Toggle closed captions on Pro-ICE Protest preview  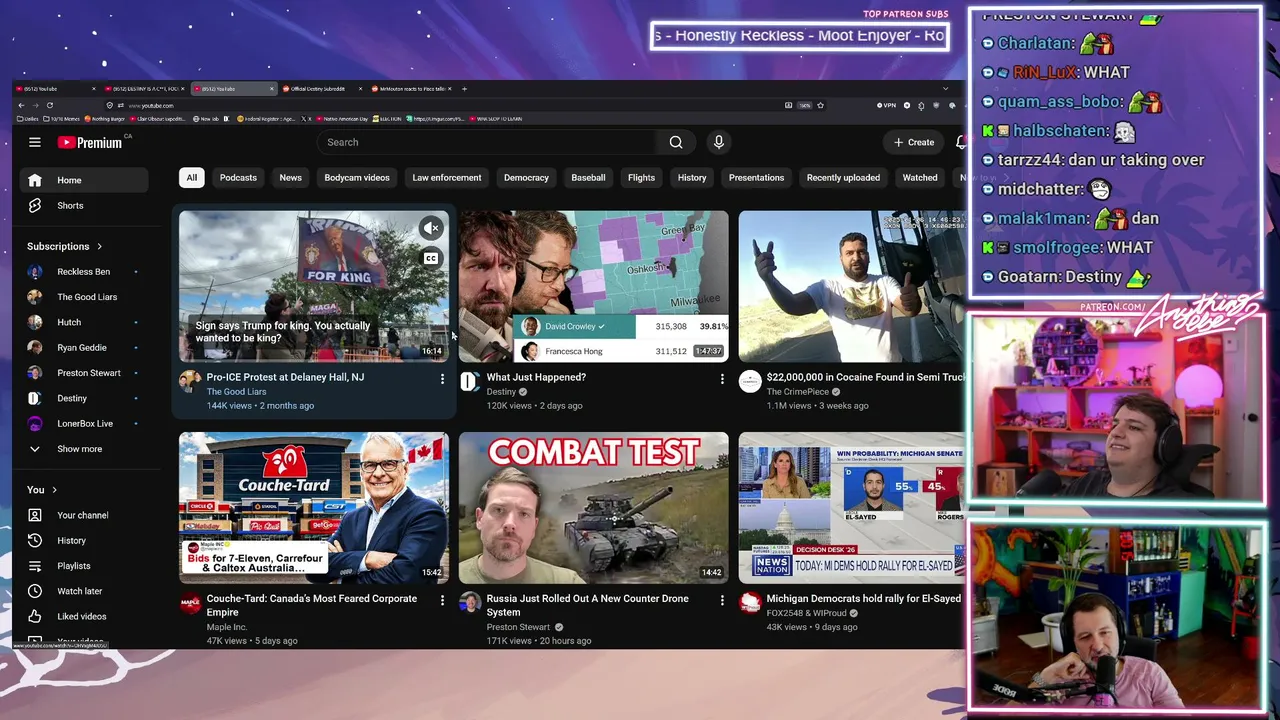click(431, 258)
